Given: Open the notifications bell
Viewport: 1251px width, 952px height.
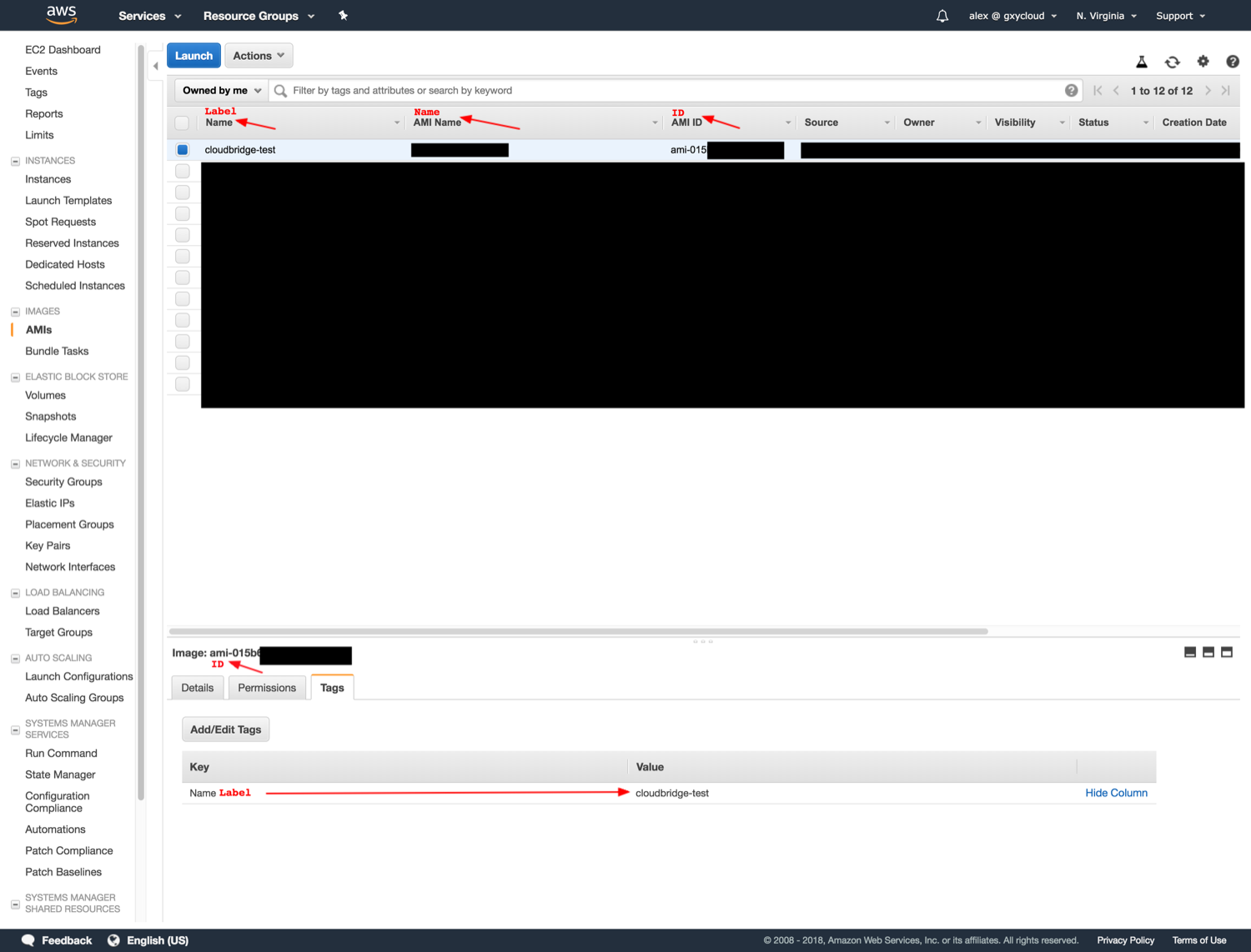Looking at the screenshot, I should coord(942,16).
